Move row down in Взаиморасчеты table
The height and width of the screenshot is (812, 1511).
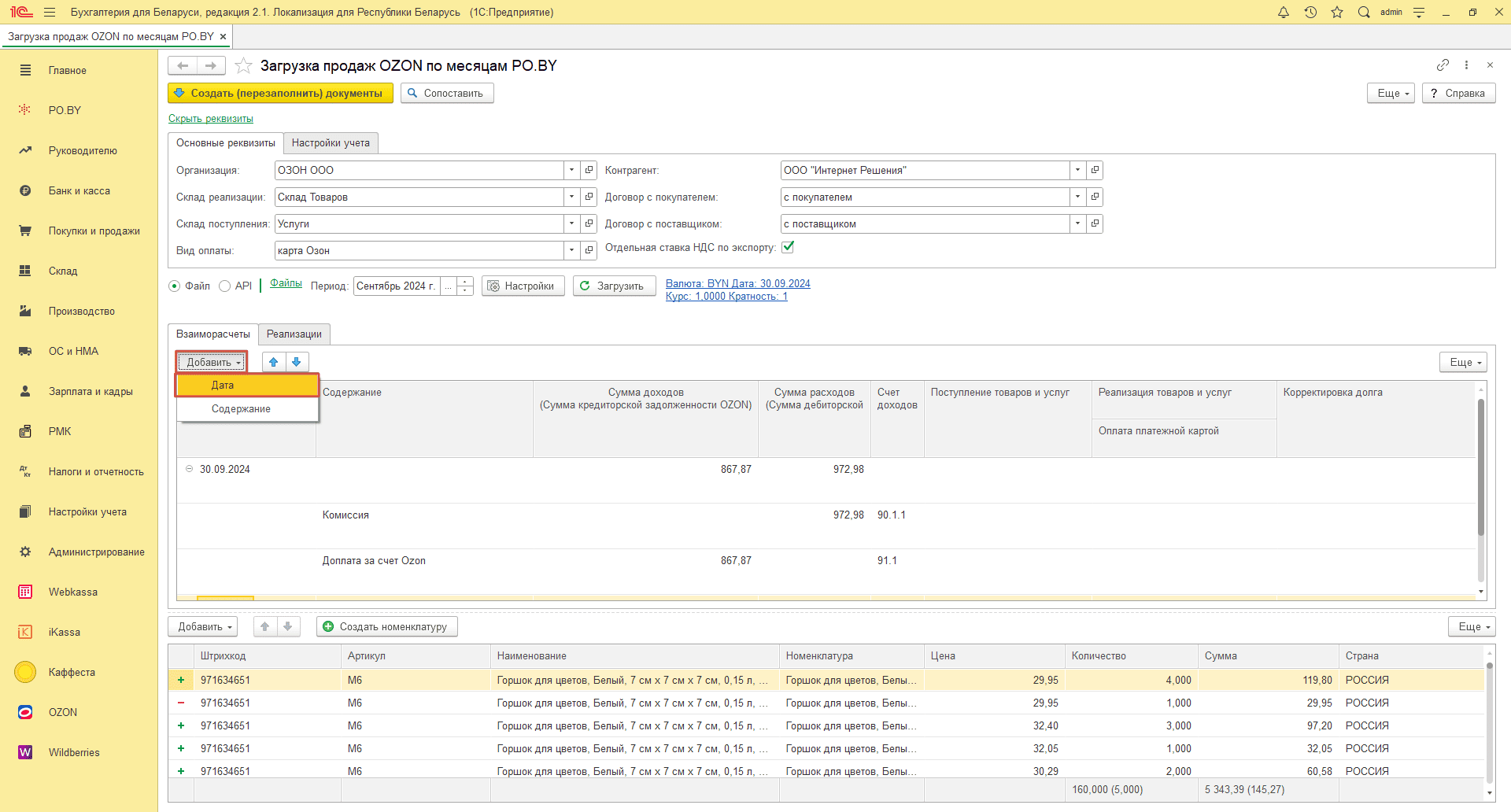pos(297,362)
